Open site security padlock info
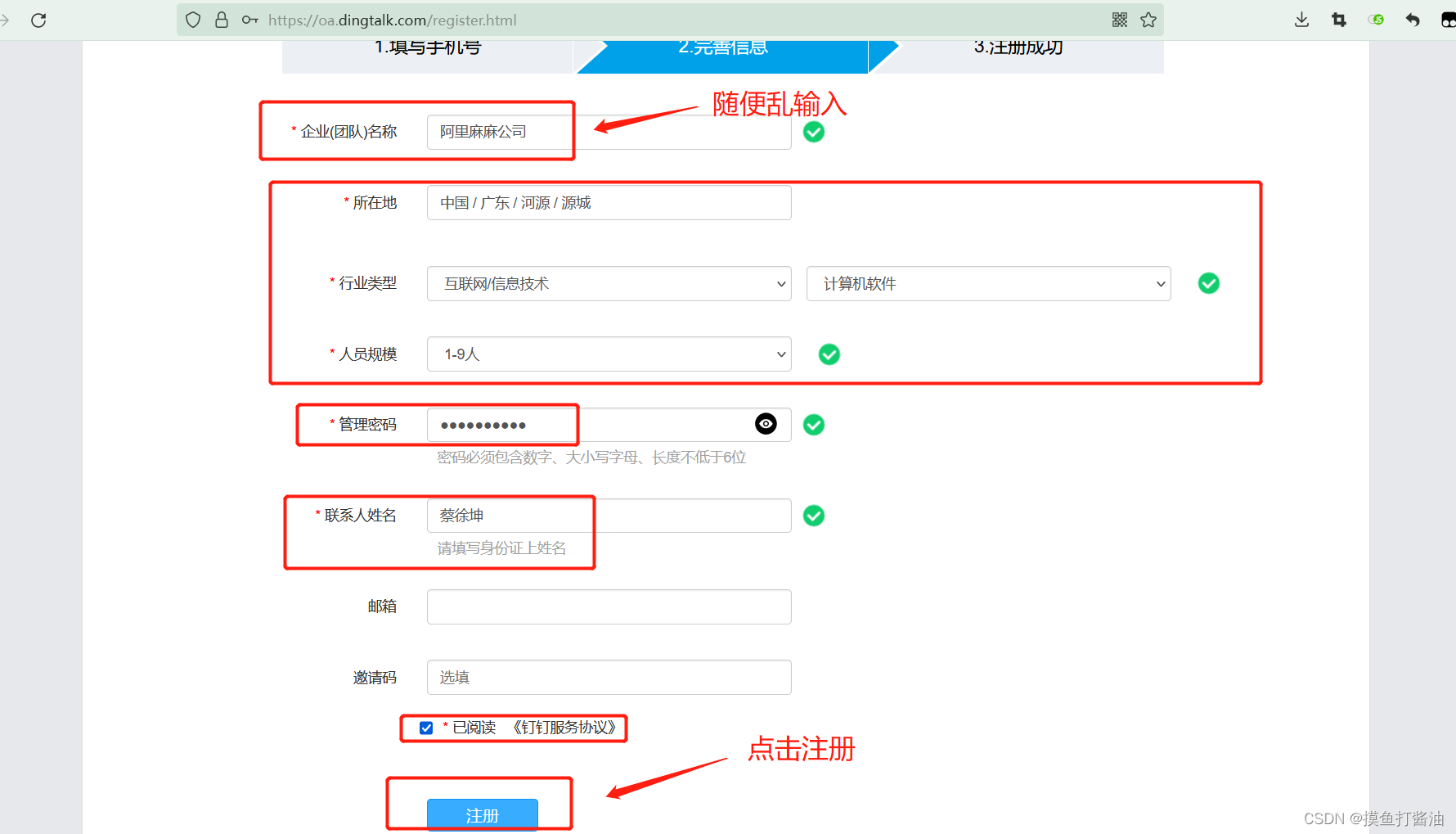The width and height of the screenshot is (1456, 834). (222, 20)
